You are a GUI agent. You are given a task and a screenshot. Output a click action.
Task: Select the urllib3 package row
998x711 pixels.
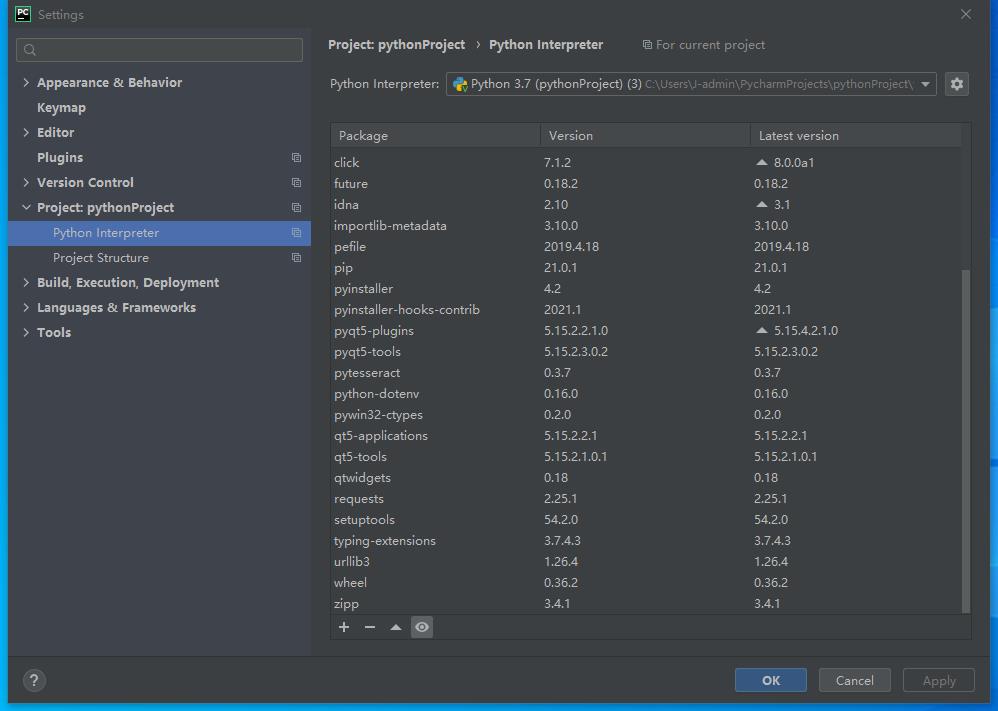[x=646, y=561]
